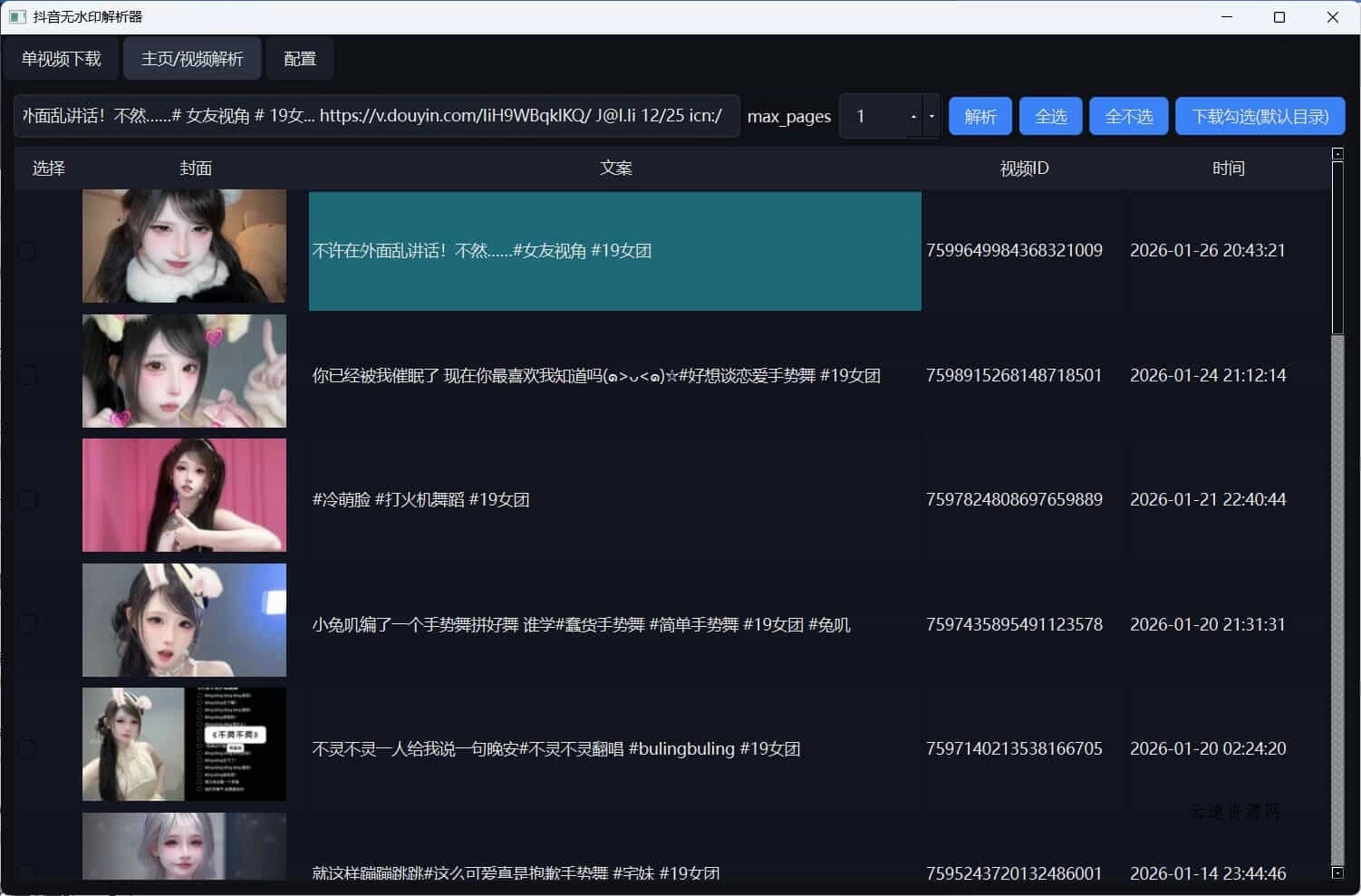
Task: Enable the checkbox for the 不灵不灵 video row
Action: [x=27, y=747]
